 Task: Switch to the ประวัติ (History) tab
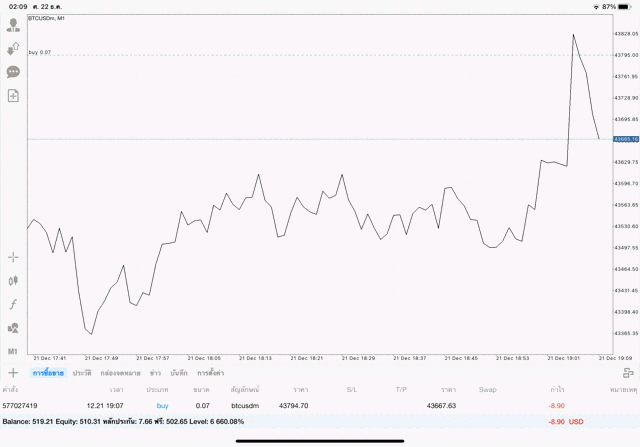[x=82, y=373]
